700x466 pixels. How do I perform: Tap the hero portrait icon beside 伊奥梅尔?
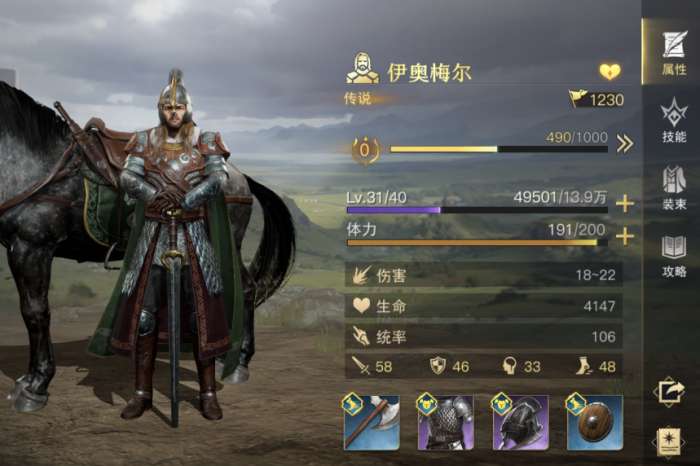coord(362,69)
